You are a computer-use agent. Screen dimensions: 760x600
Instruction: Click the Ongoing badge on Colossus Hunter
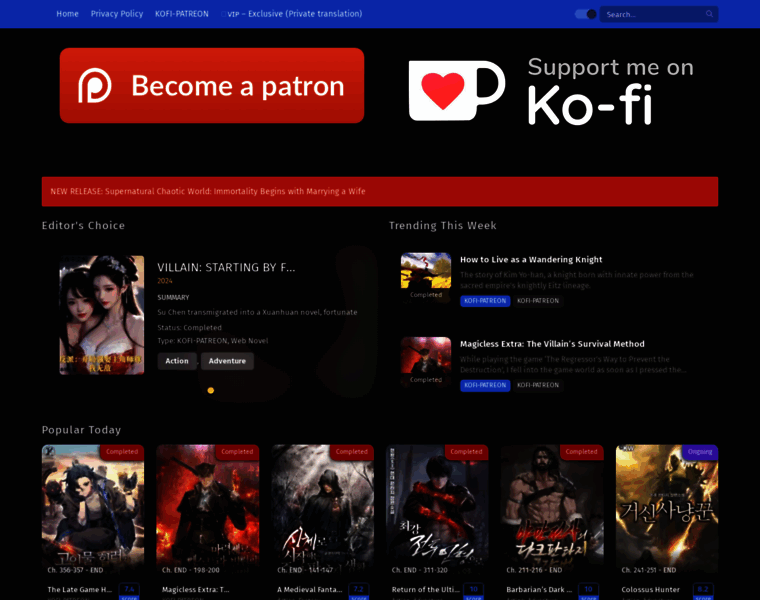click(700, 452)
